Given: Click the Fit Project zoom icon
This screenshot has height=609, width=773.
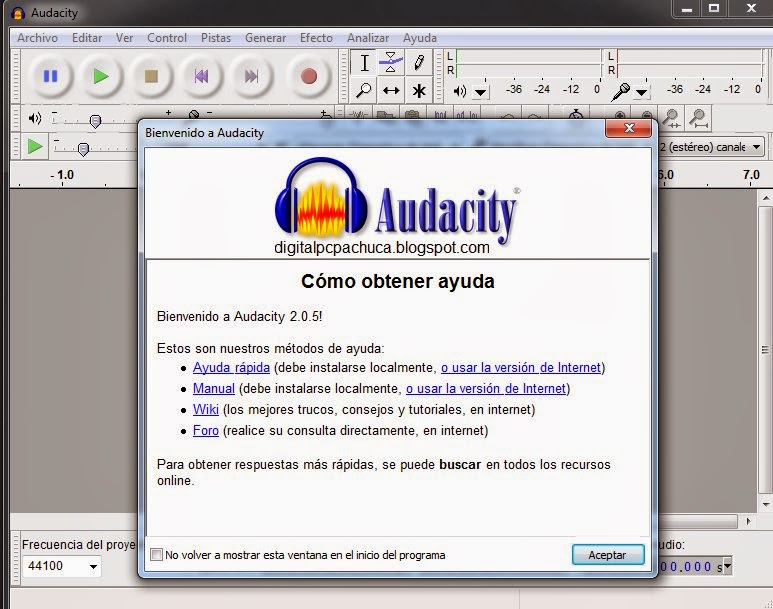Looking at the screenshot, I should click(x=698, y=118).
